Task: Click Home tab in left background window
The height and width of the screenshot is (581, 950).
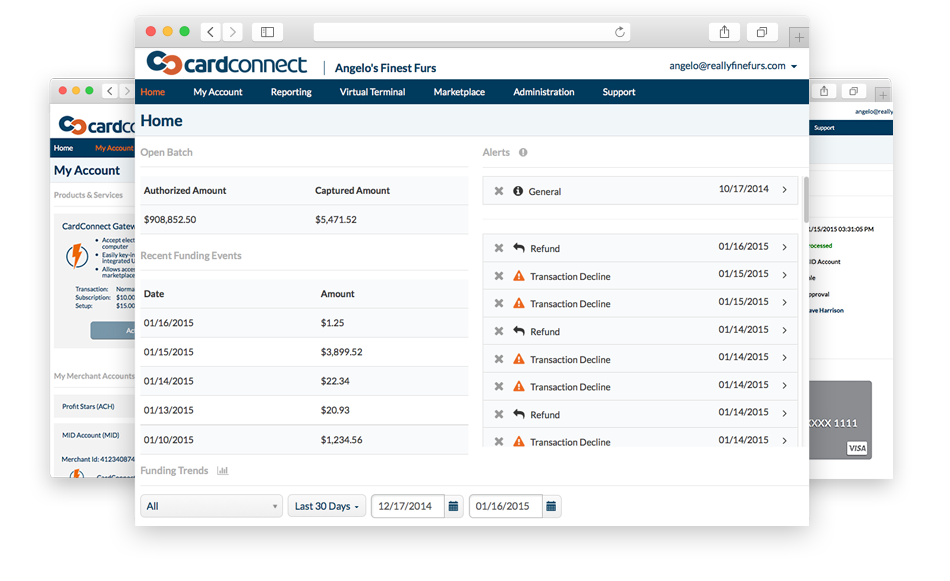Action: point(63,148)
